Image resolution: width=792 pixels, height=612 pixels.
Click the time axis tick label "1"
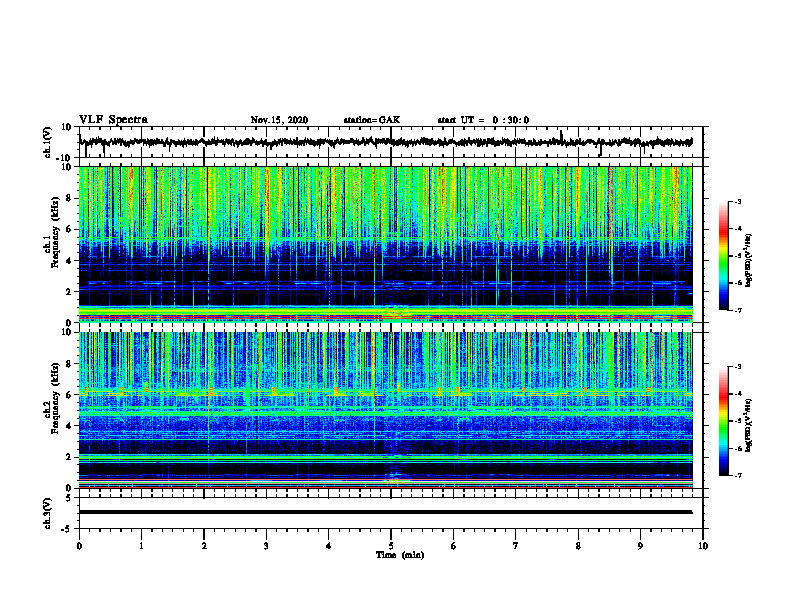click(x=141, y=546)
